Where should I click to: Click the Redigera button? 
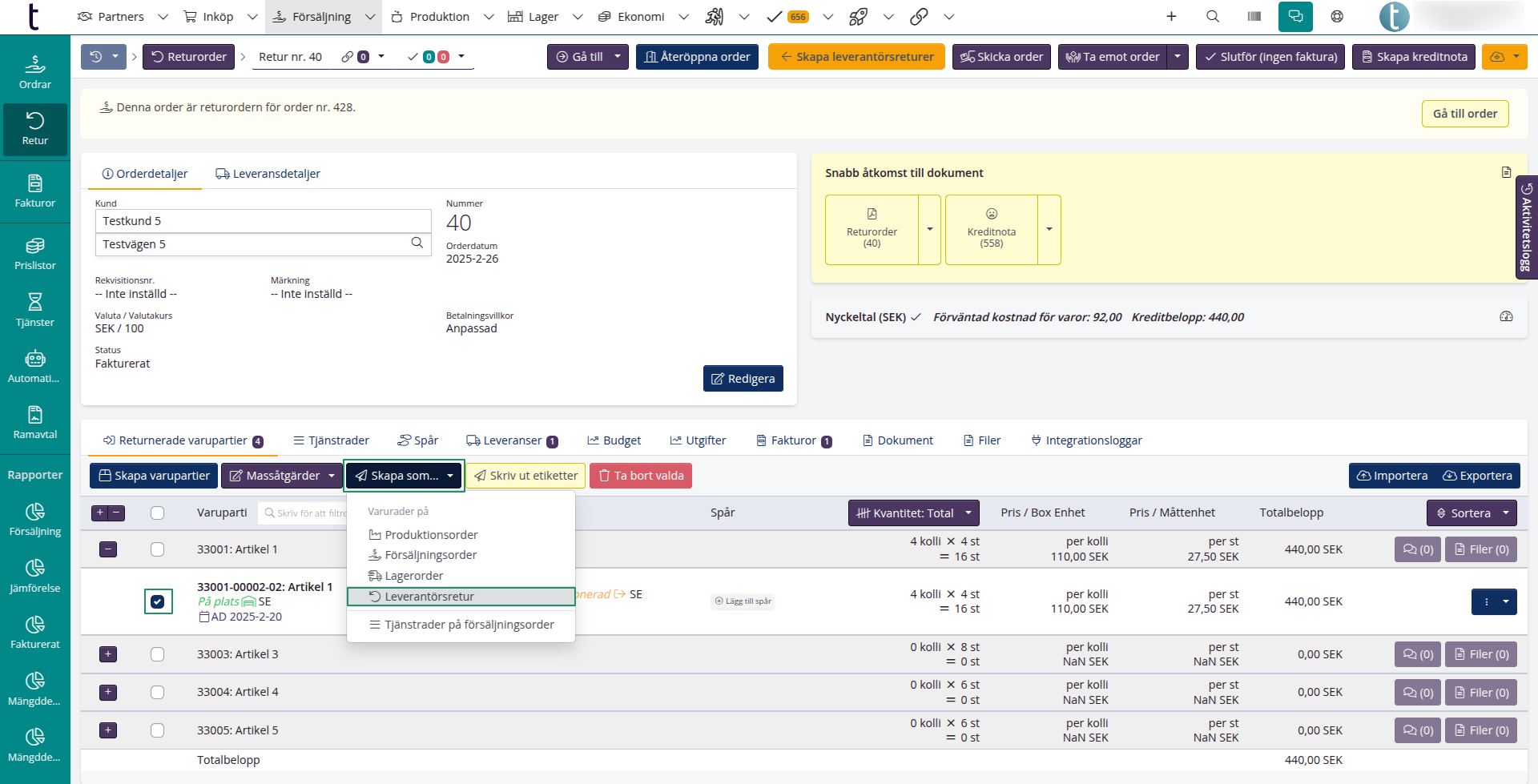743,379
